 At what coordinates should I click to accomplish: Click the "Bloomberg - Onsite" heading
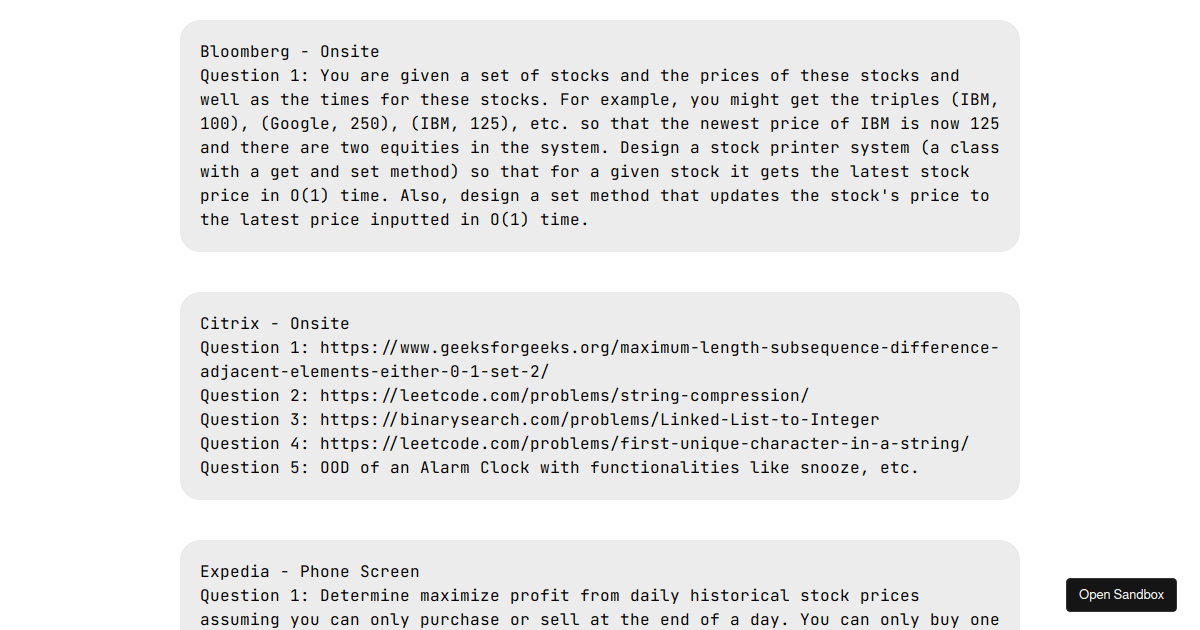[289, 52]
